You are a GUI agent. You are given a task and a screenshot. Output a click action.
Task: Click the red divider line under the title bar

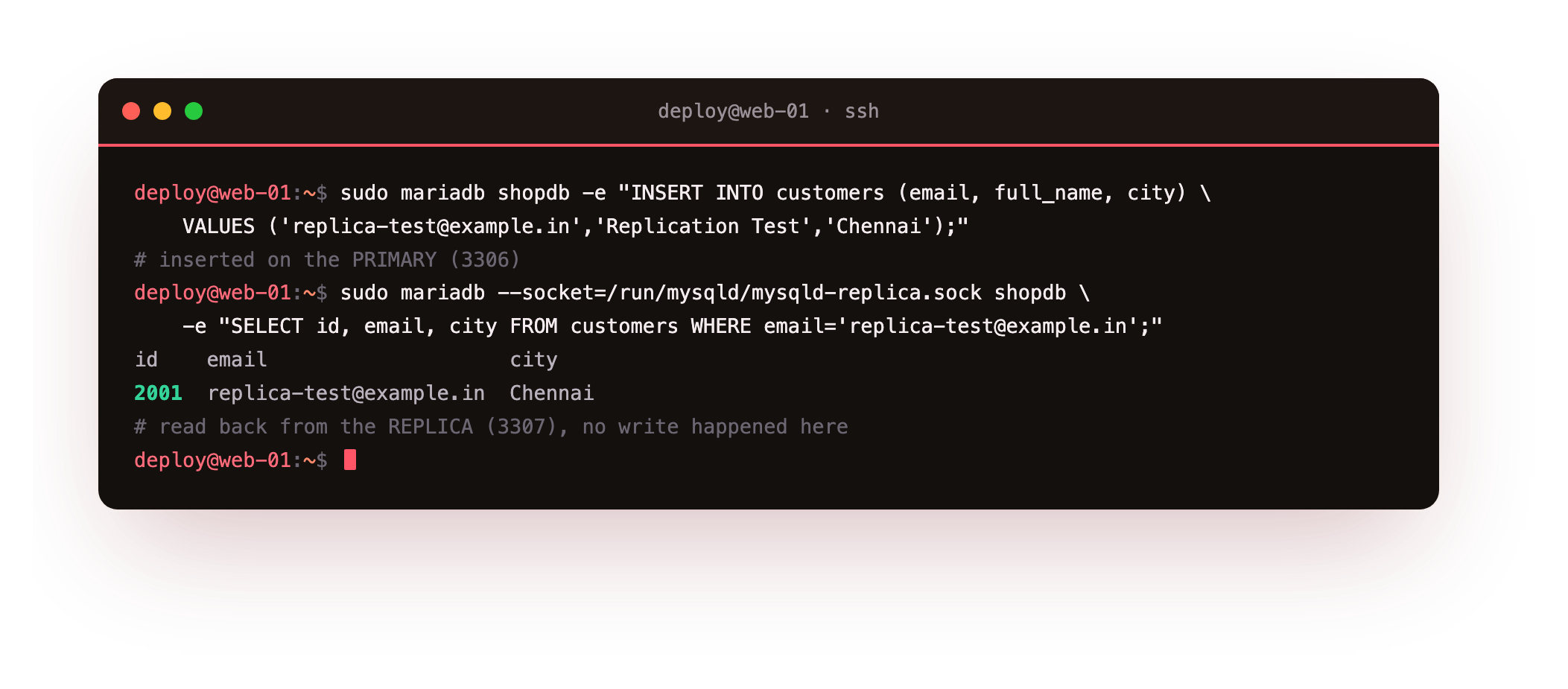(768, 145)
